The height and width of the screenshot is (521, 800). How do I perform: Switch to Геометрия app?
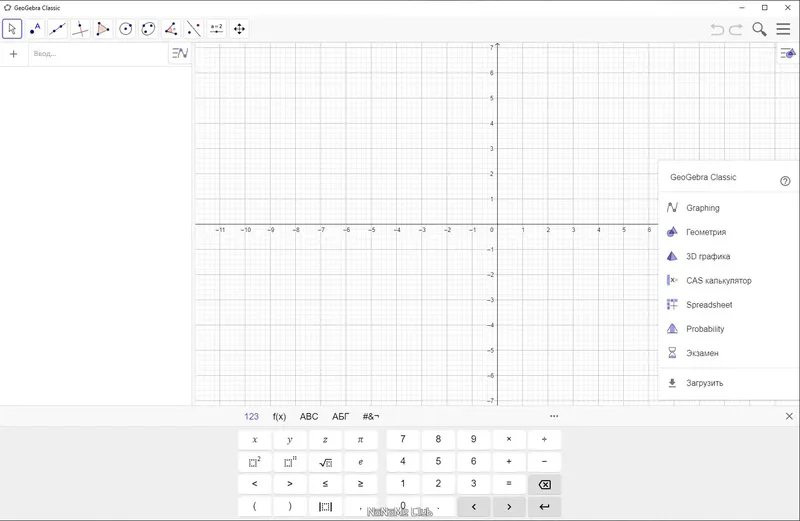(729, 232)
